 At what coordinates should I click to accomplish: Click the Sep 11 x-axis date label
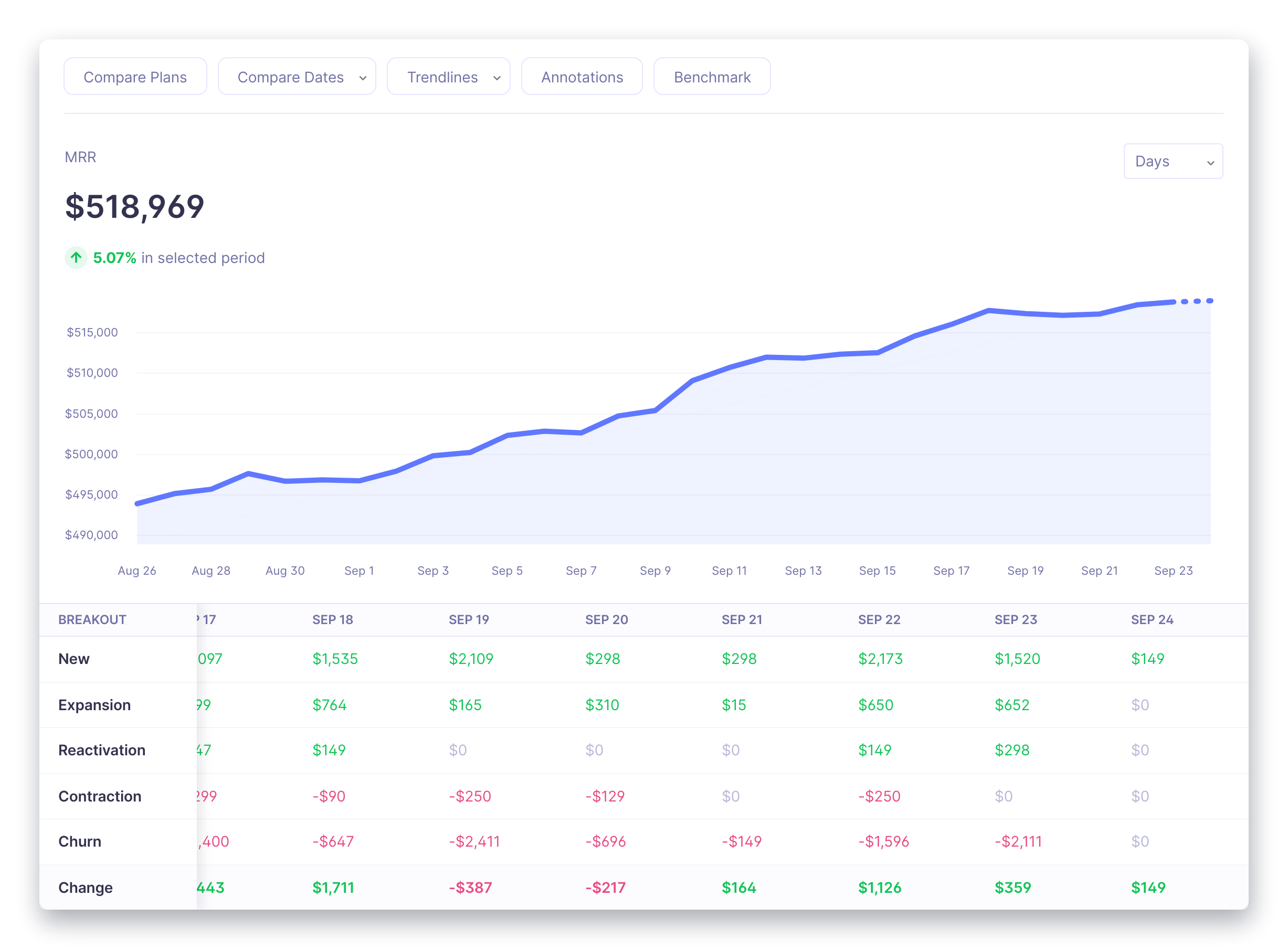tap(729, 571)
